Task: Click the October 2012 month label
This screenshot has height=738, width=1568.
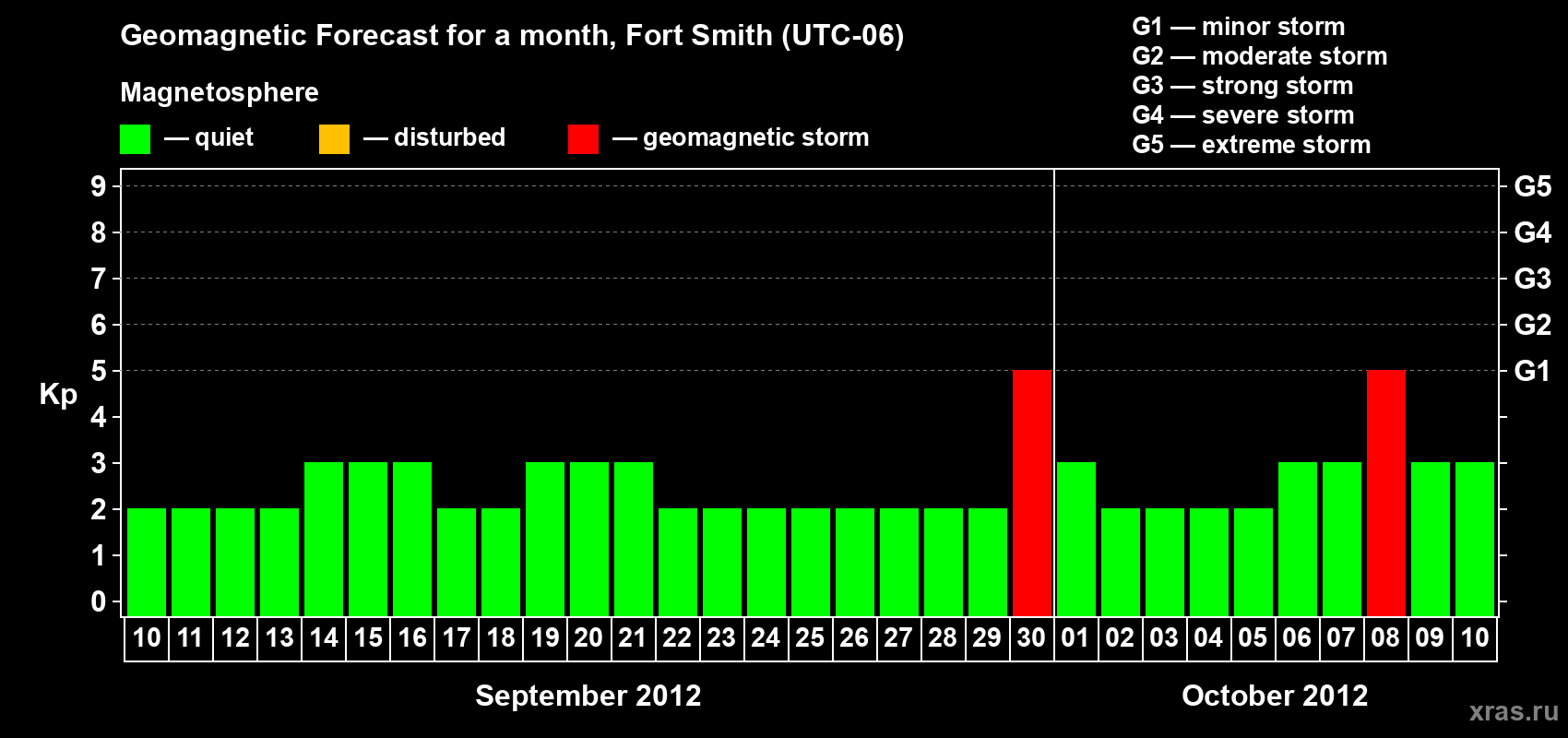Action: point(1275,696)
